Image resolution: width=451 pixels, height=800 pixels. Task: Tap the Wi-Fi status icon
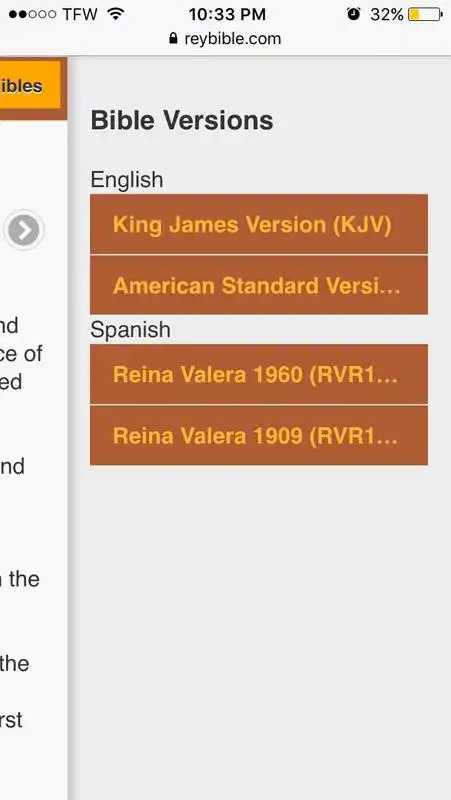tap(116, 14)
